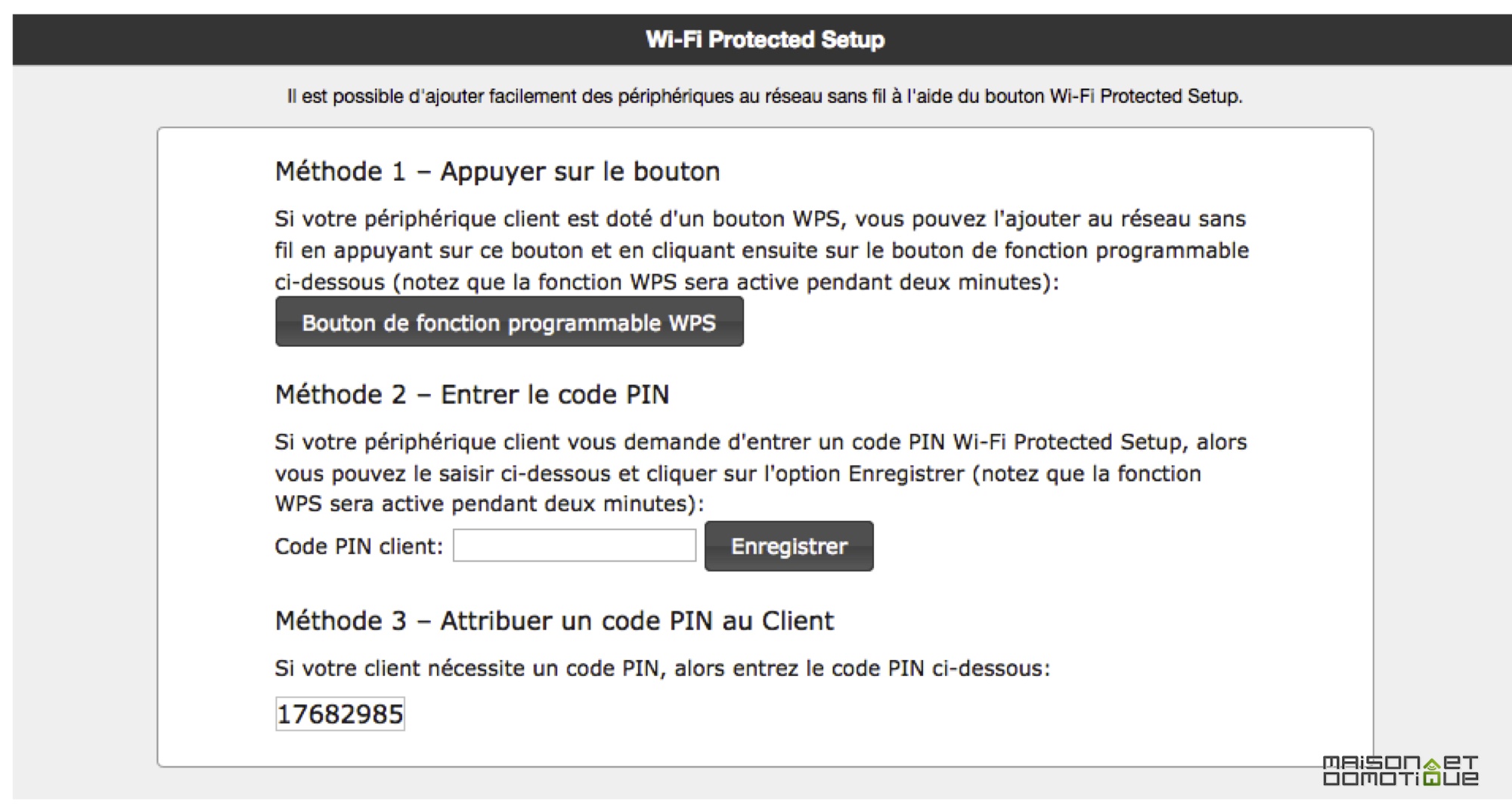
Task: Click the Méthode 2 paragraph about option Enregistrer
Action: pyautogui.click(x=761, y=473)
